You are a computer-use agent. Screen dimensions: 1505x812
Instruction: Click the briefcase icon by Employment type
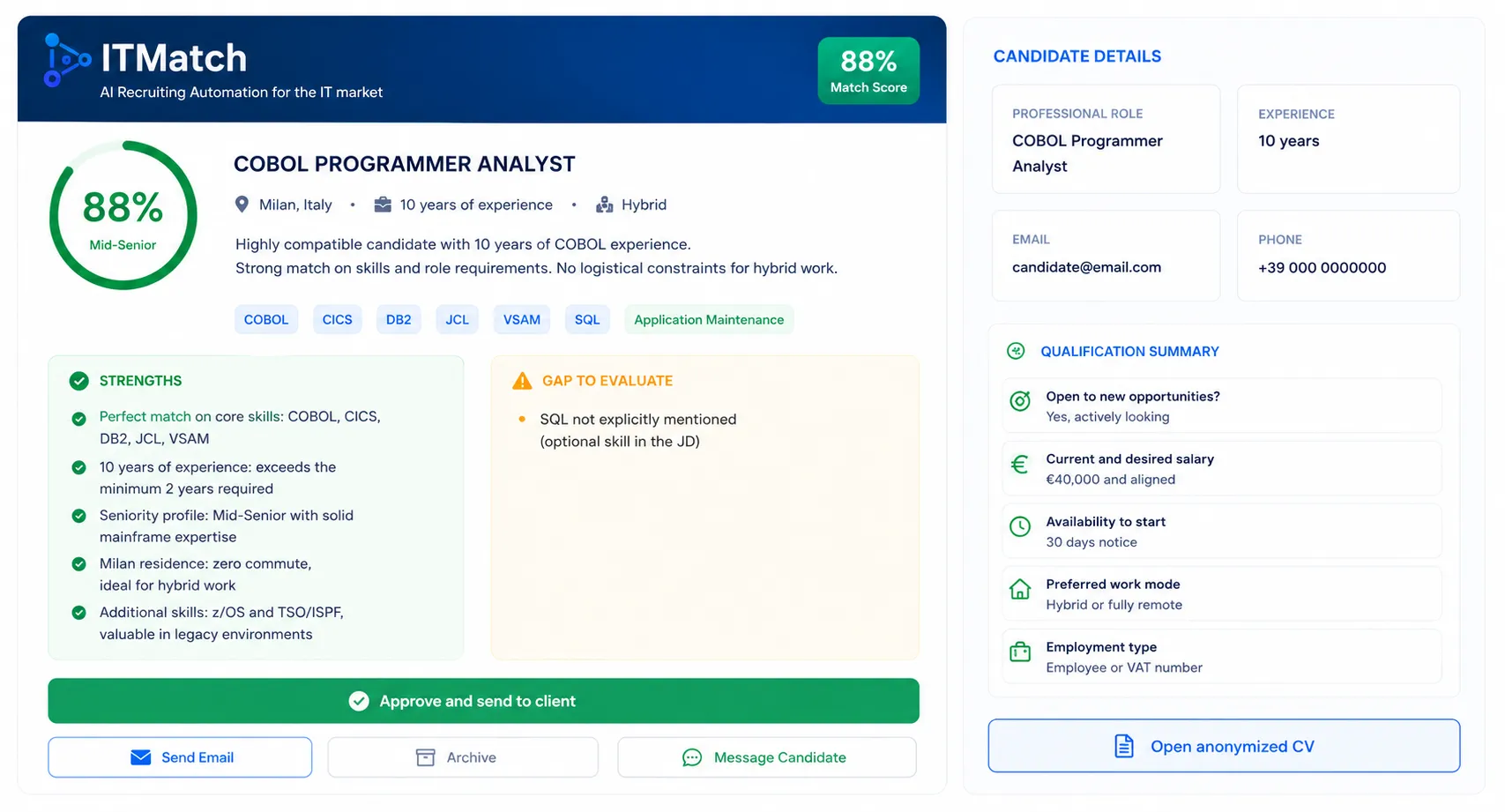tap(1020, 652)
